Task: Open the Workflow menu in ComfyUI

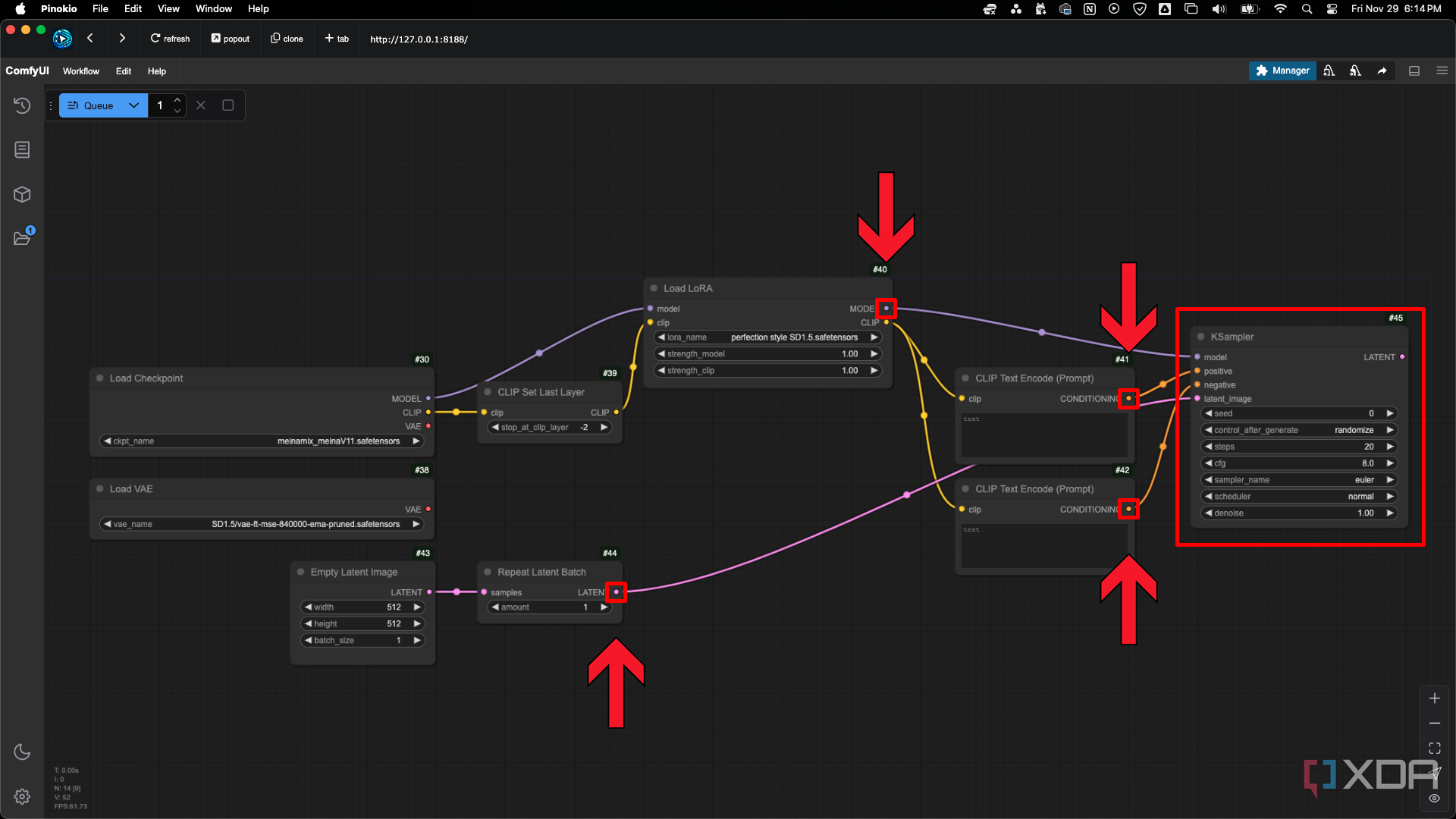Action: coord(80,71)
